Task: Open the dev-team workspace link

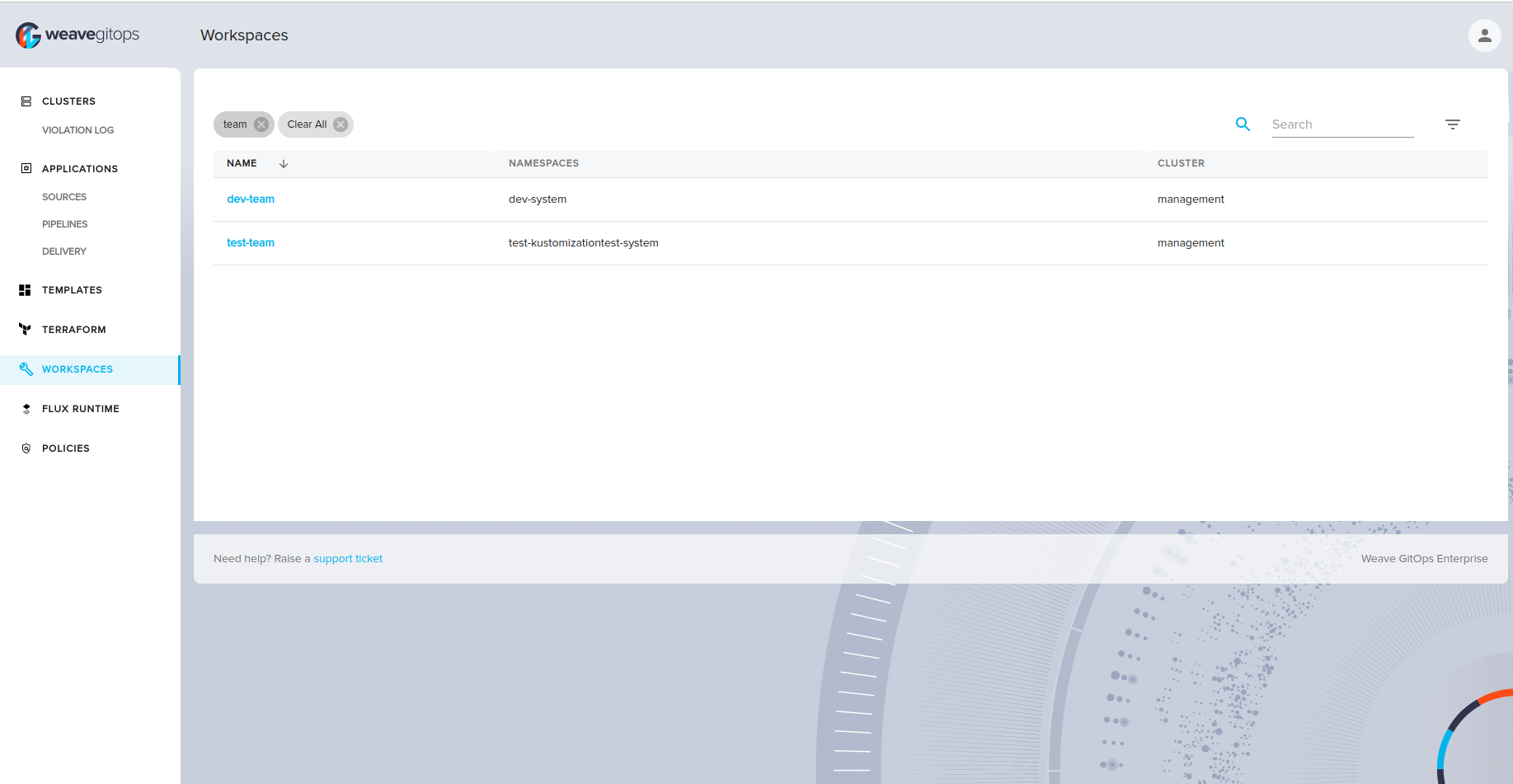Action: coord(251,200)
